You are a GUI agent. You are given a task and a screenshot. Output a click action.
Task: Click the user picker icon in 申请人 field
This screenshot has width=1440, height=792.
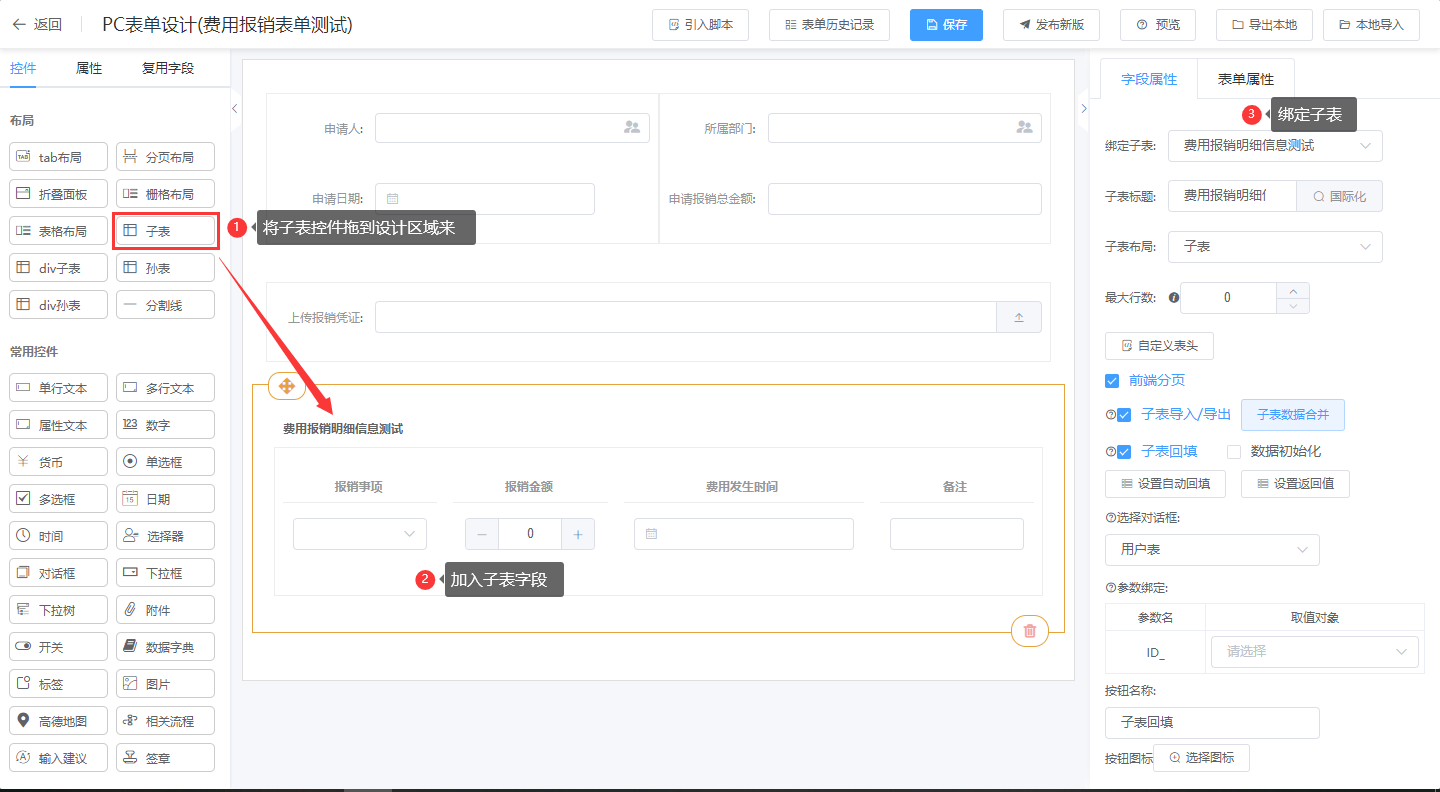click(631, 128)
